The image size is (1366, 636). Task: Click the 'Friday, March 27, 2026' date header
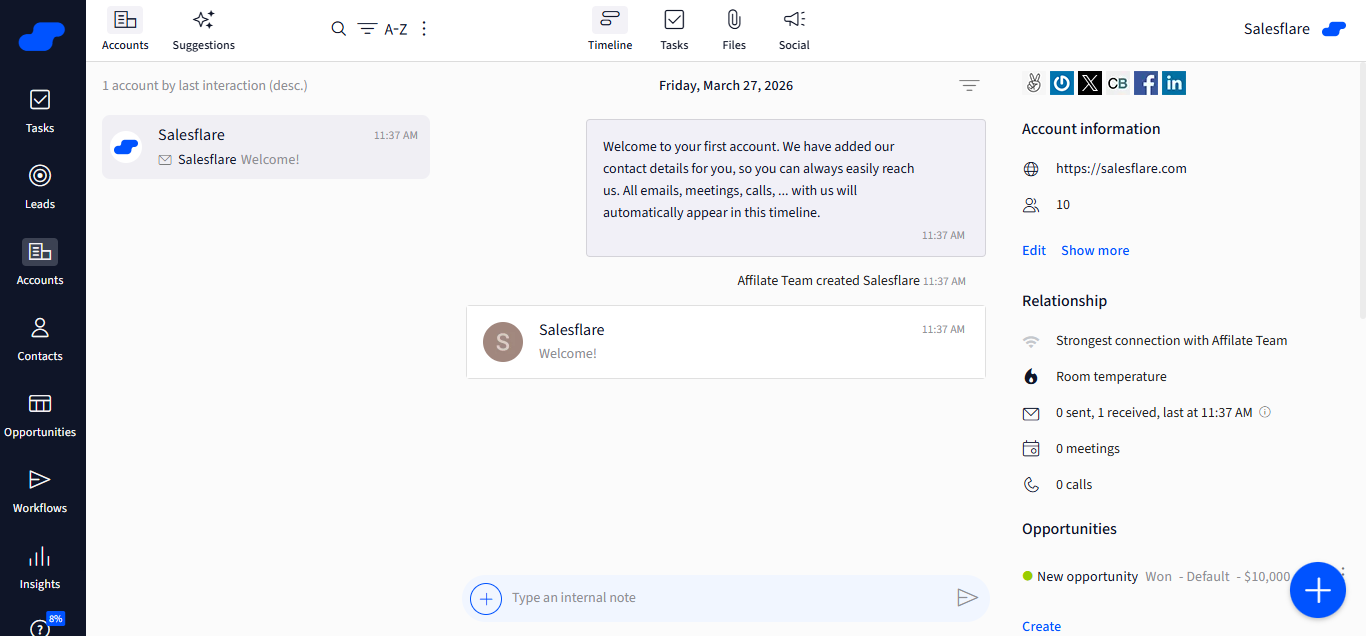click(726, 86)
